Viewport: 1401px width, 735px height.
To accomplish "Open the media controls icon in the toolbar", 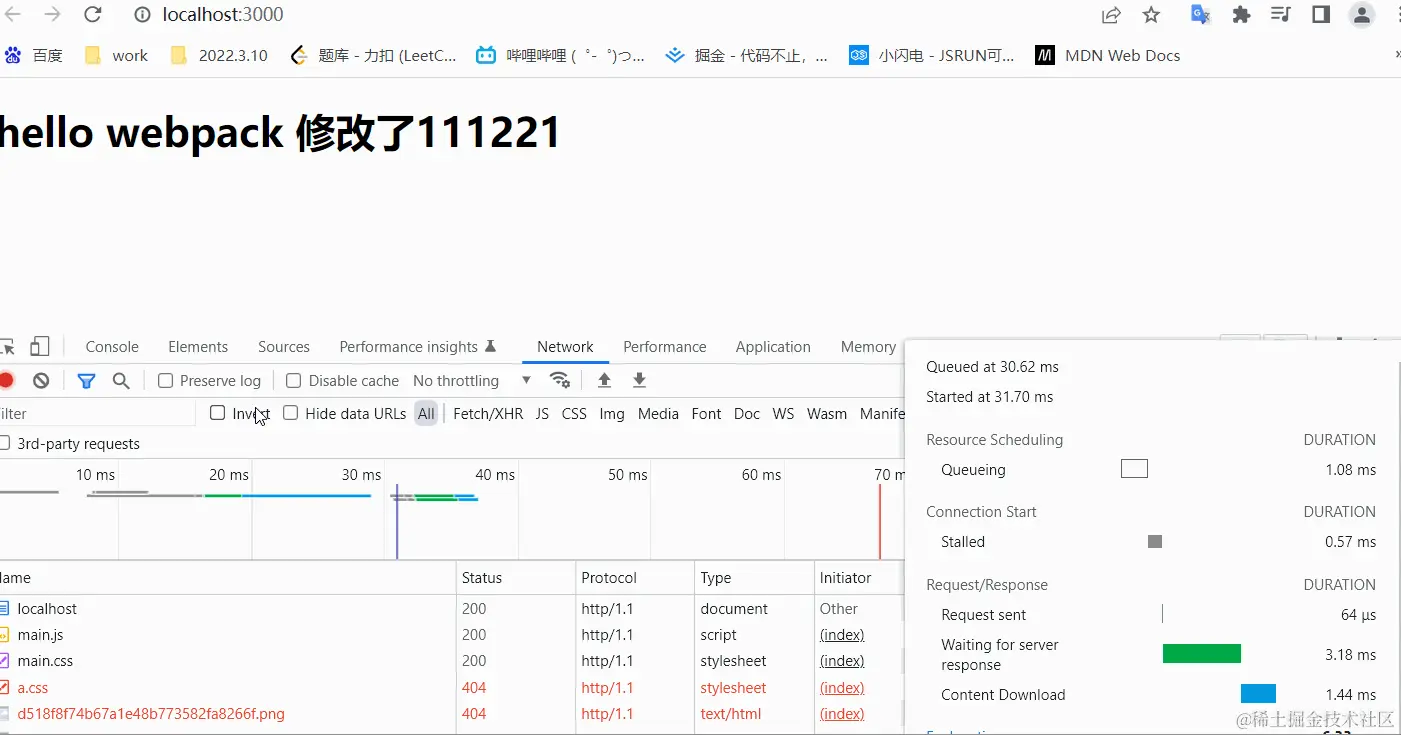I will [x=1281, y=15].
